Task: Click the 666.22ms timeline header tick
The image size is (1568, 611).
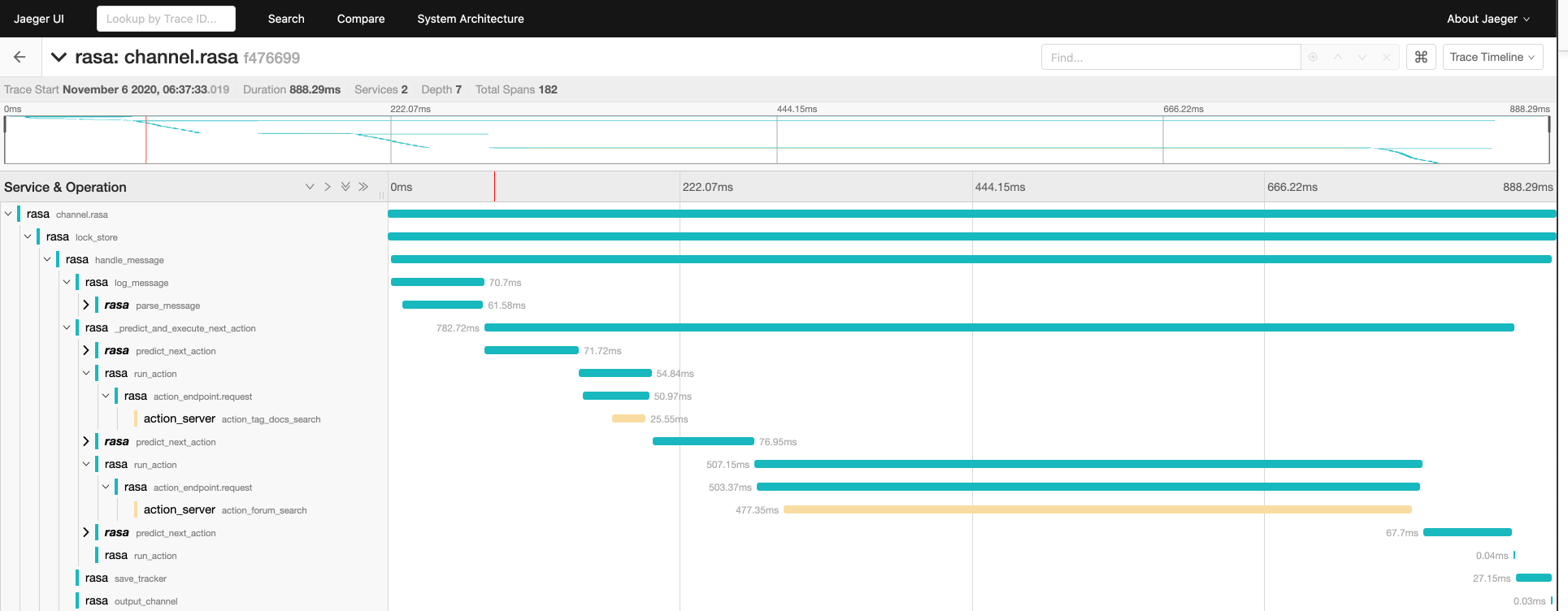Action: [x=1292, y=187]
